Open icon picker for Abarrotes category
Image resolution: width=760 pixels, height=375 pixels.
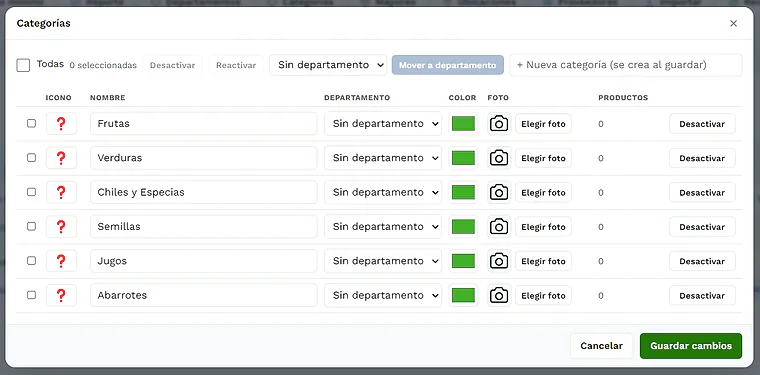61,296
